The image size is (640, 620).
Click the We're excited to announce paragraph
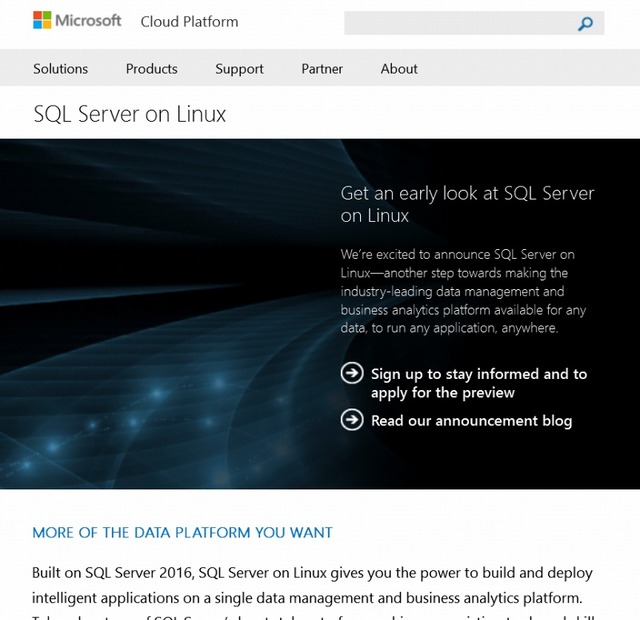(x=463, y=291)
